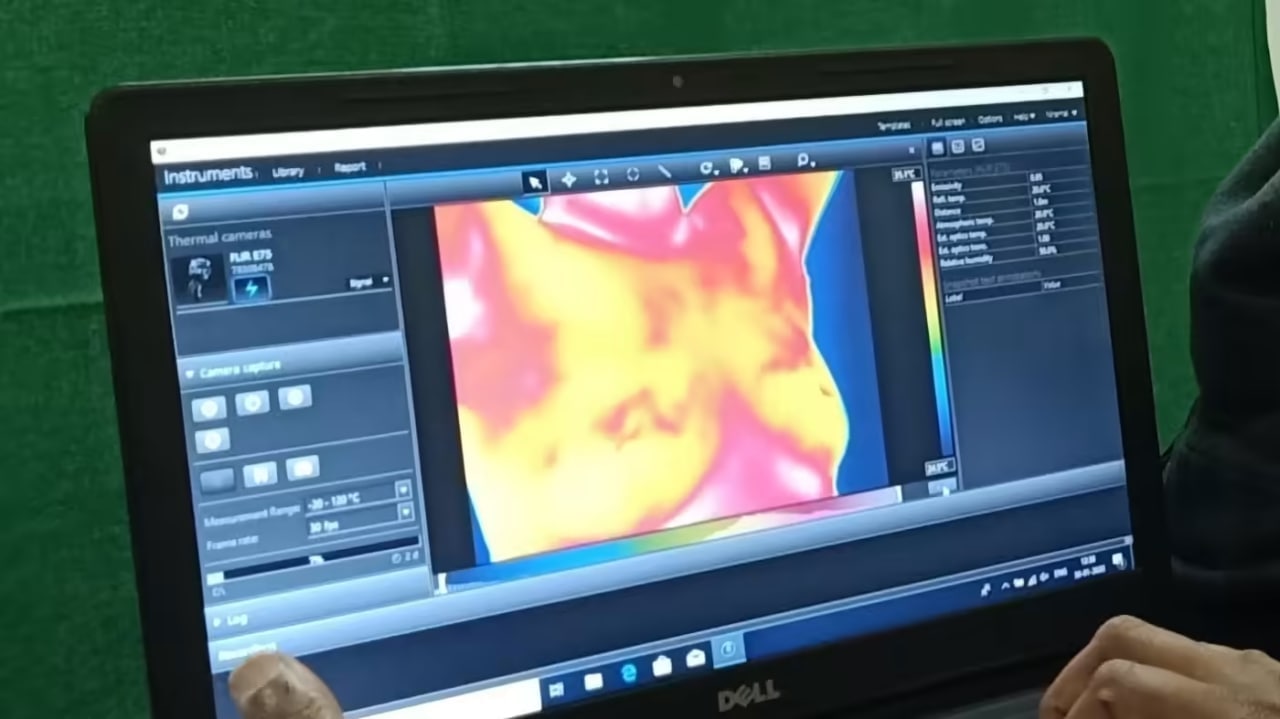Switch to the Library tab
This screenshot has height=719, width=1280.
tap(288, 172)
